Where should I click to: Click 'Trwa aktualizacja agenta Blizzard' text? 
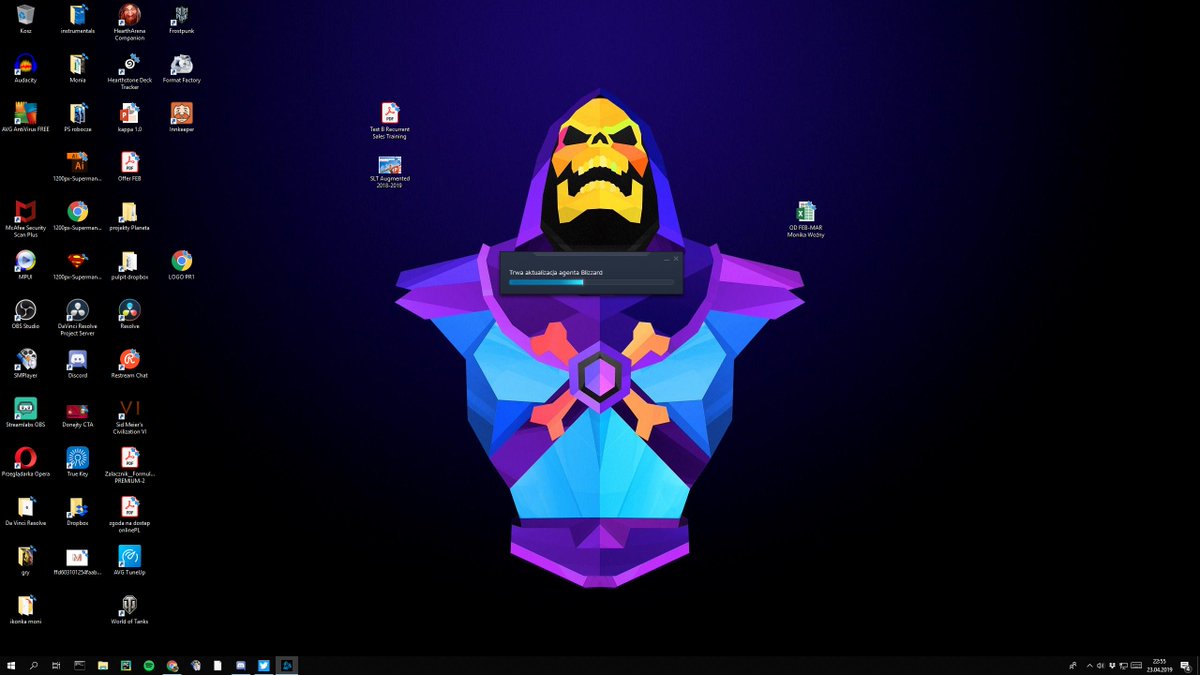pyautogui.click(x=555, y=271)
